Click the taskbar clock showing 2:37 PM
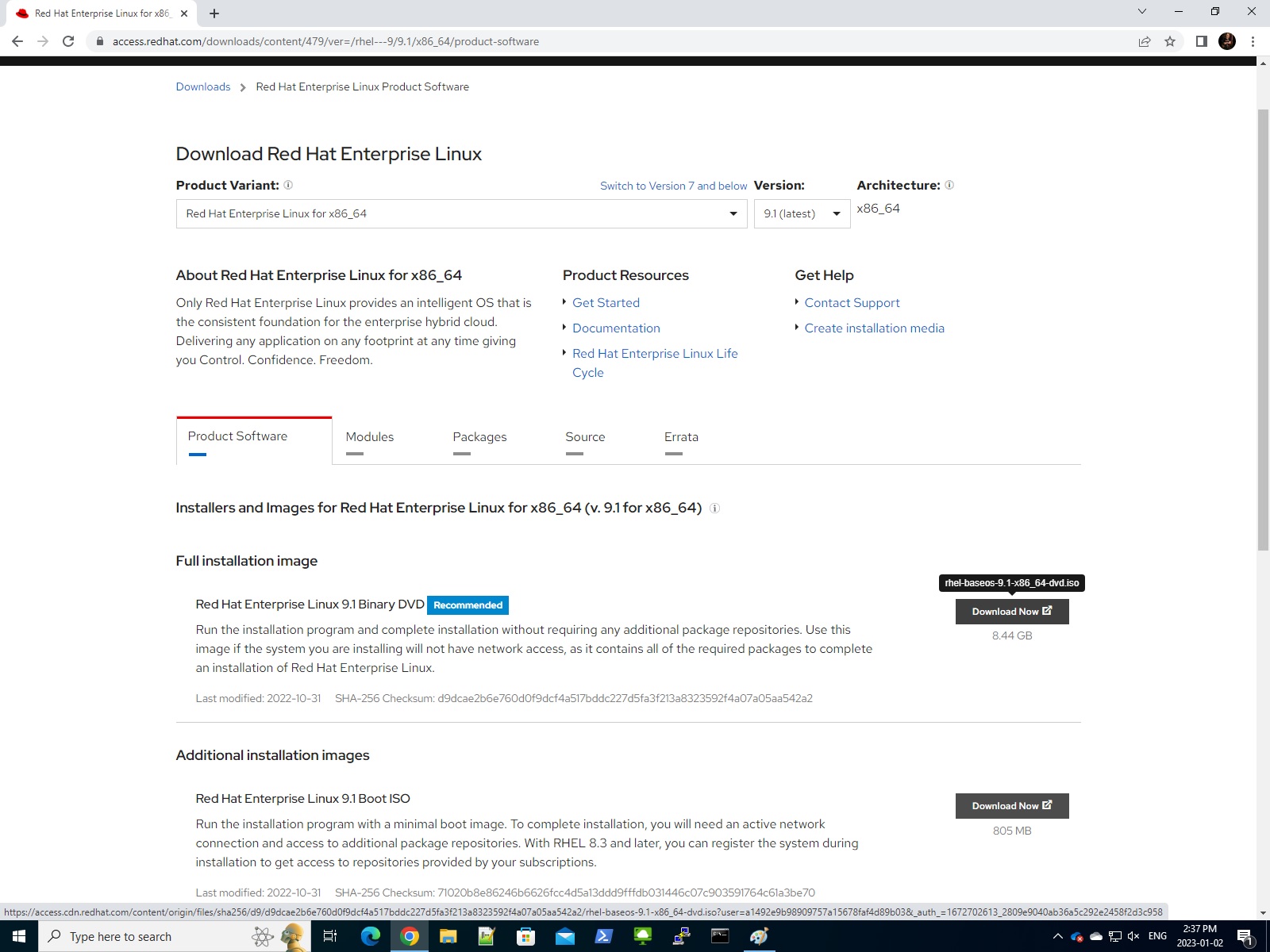1270x952 pixels. coord(1199,936)
